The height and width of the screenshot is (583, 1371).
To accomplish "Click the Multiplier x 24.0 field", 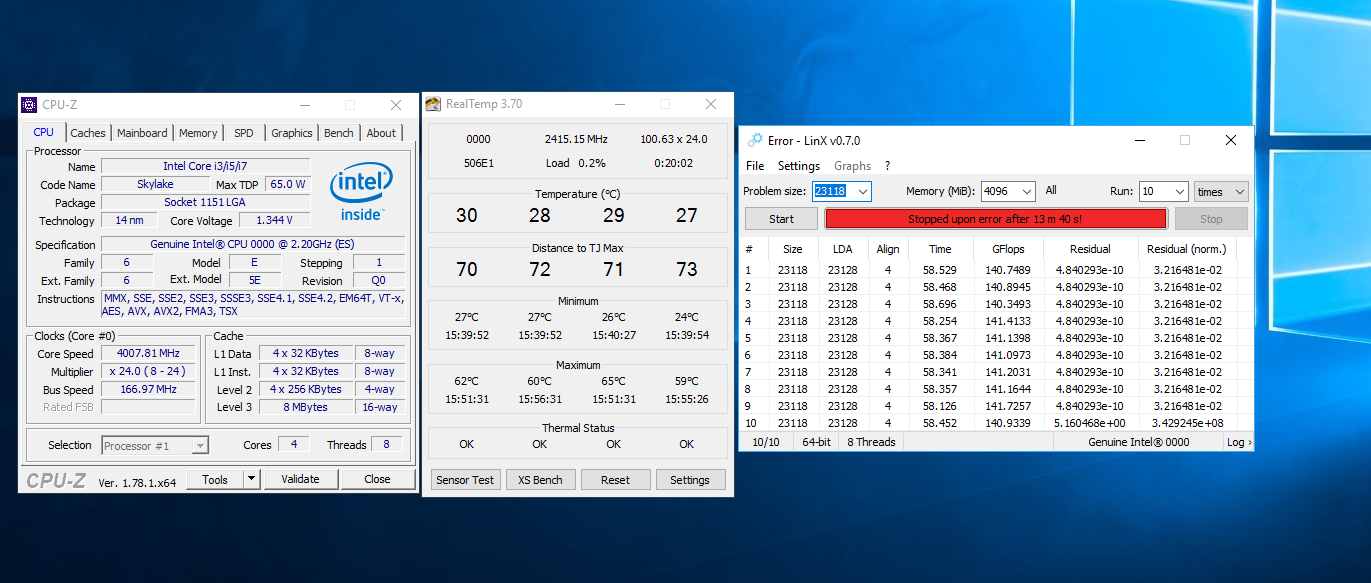I will point(150,372).
